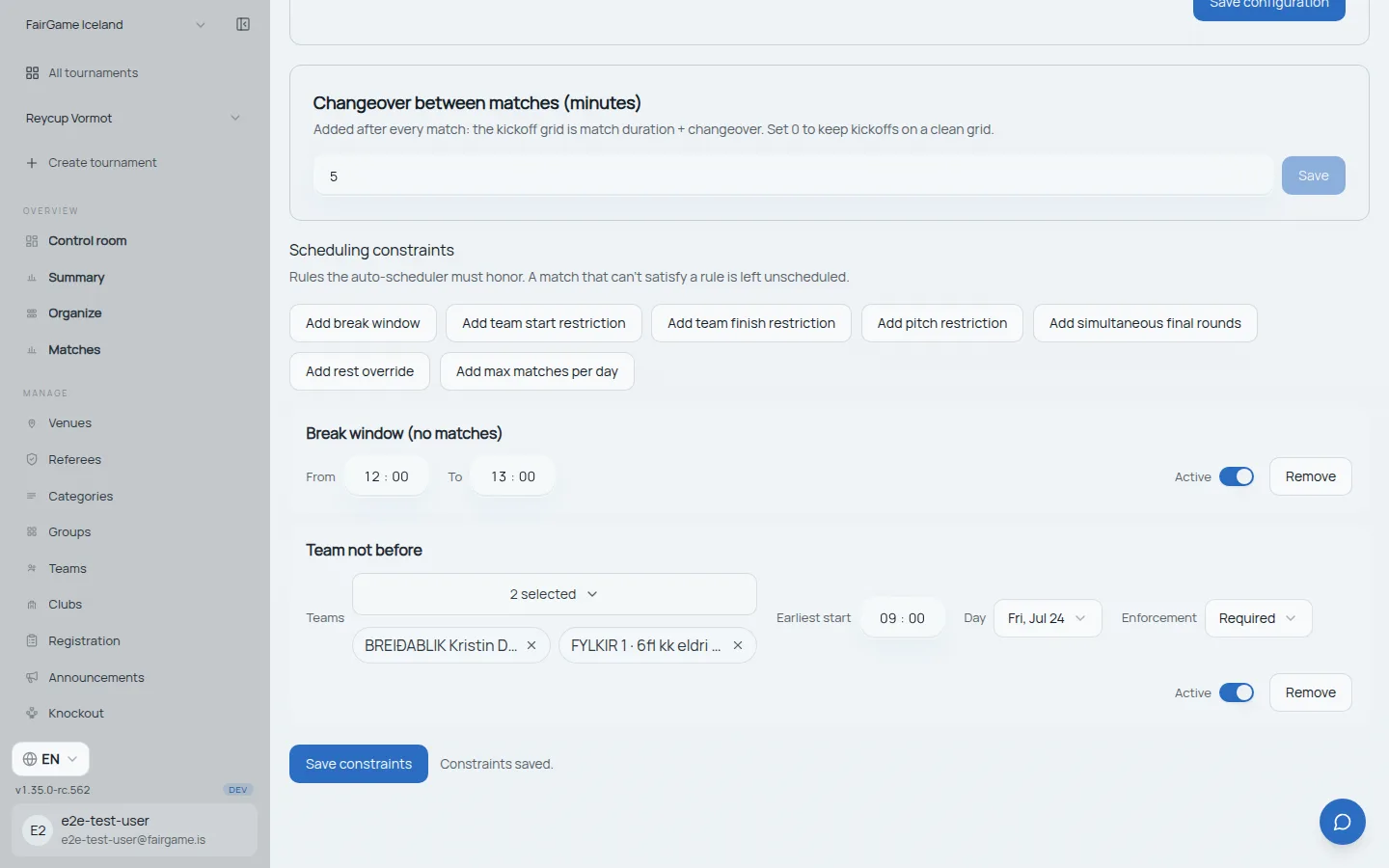Click Add rest override
The height and width of the screenshot is (868, 1389).
360,371
